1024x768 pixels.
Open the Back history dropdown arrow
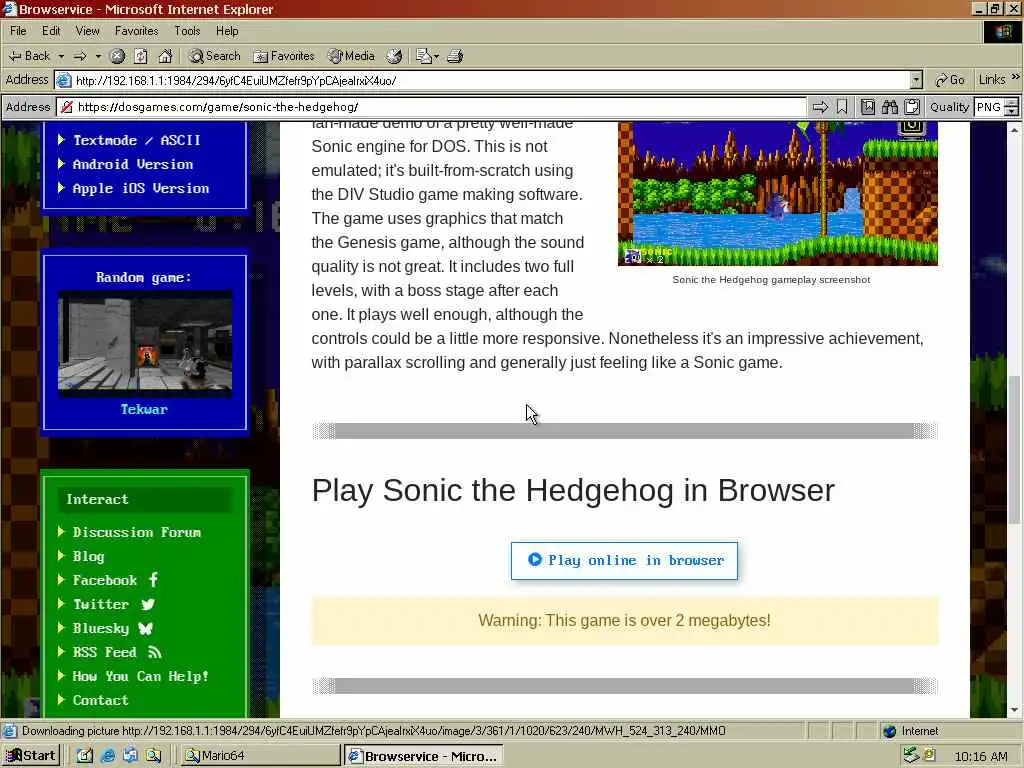(x=61, y=56)
